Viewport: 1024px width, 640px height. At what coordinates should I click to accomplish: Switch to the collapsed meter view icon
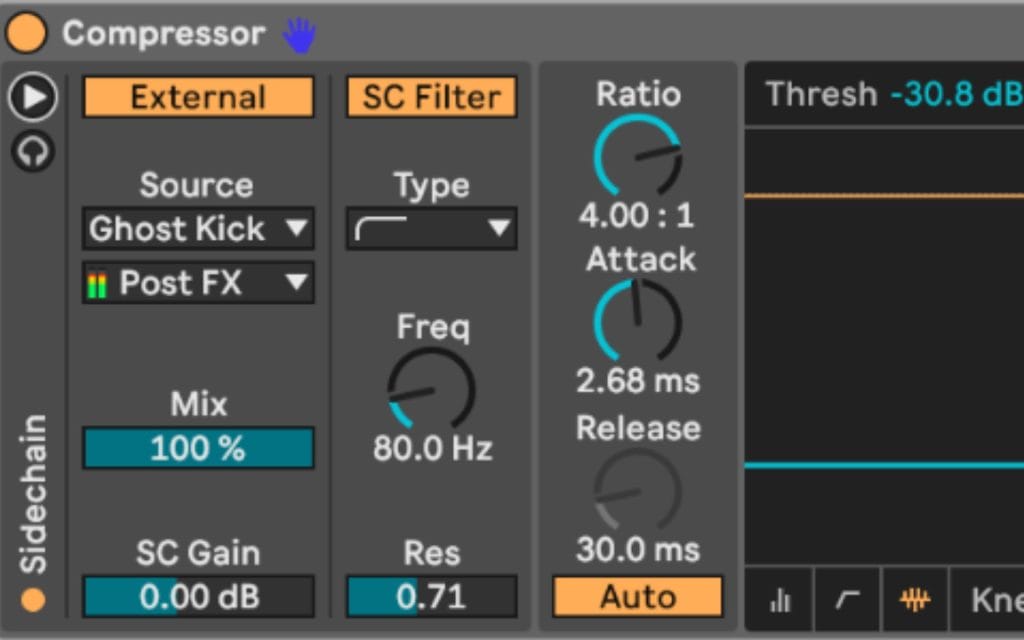780,600
